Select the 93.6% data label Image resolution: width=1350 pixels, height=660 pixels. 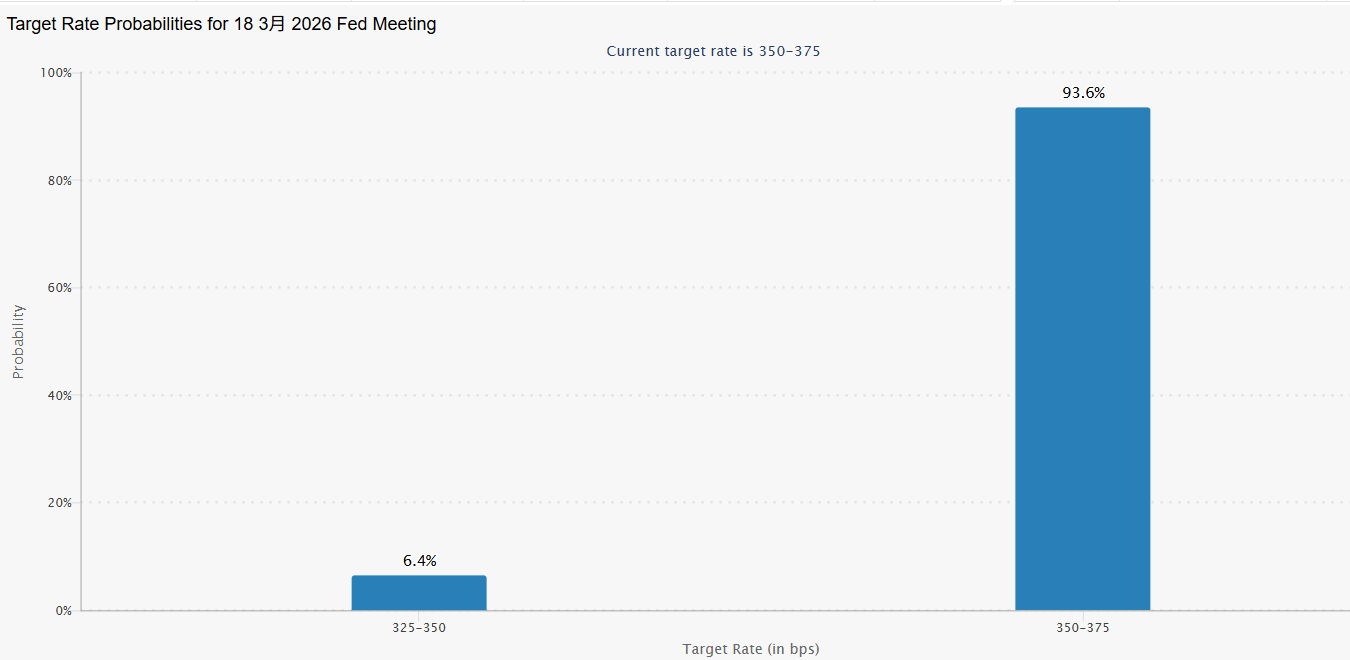pos(1083,93)
